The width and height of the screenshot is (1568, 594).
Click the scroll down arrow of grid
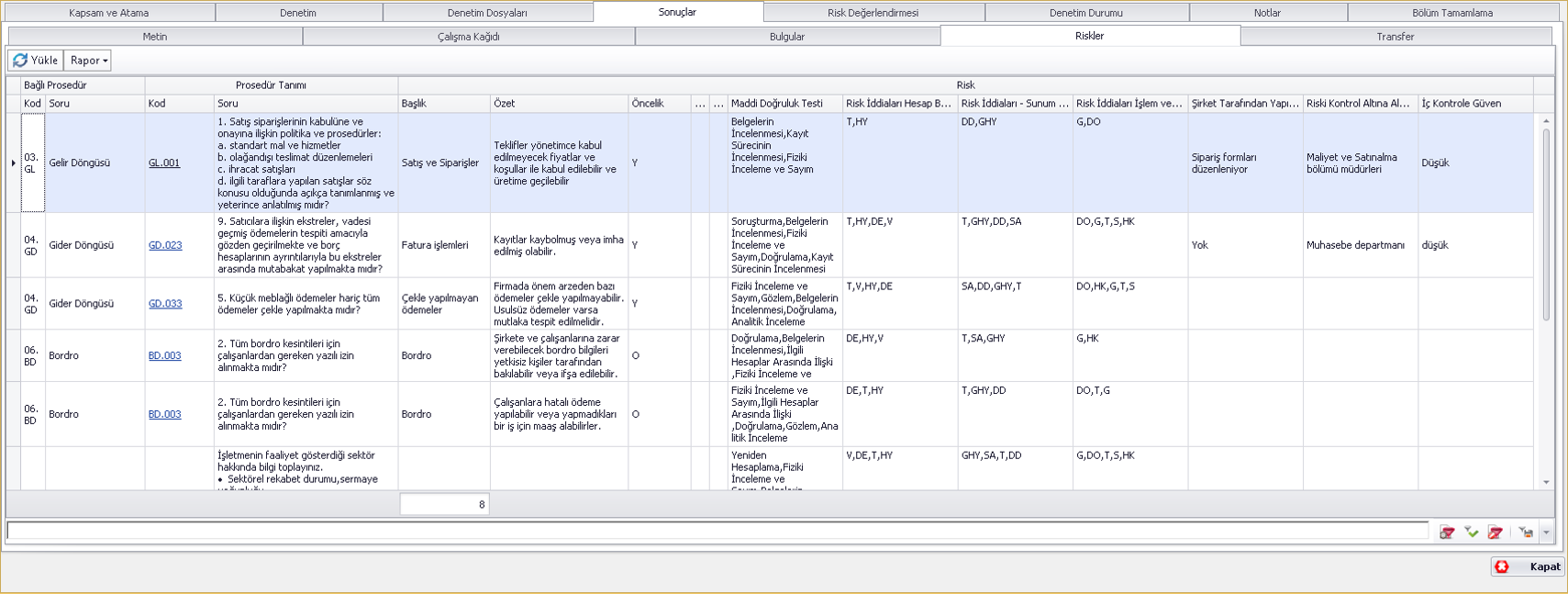(1546, 482)
